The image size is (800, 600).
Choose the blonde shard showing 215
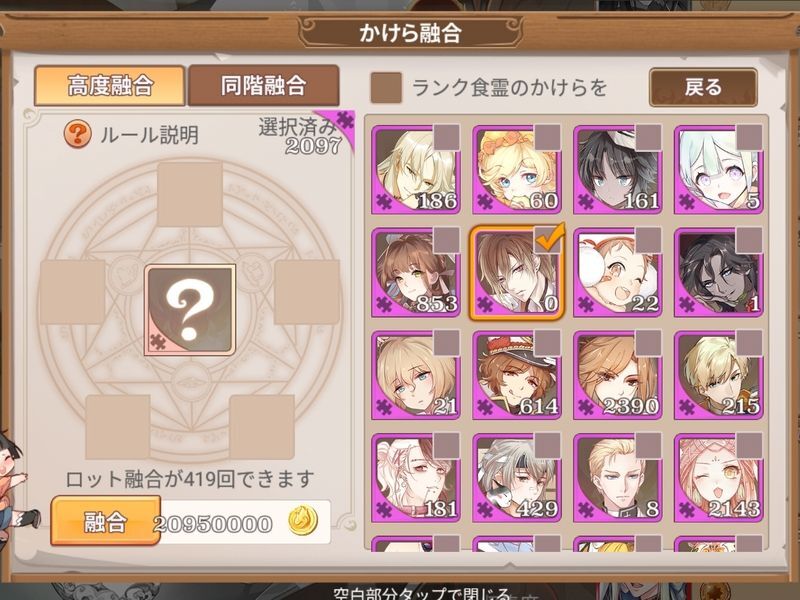718,375
